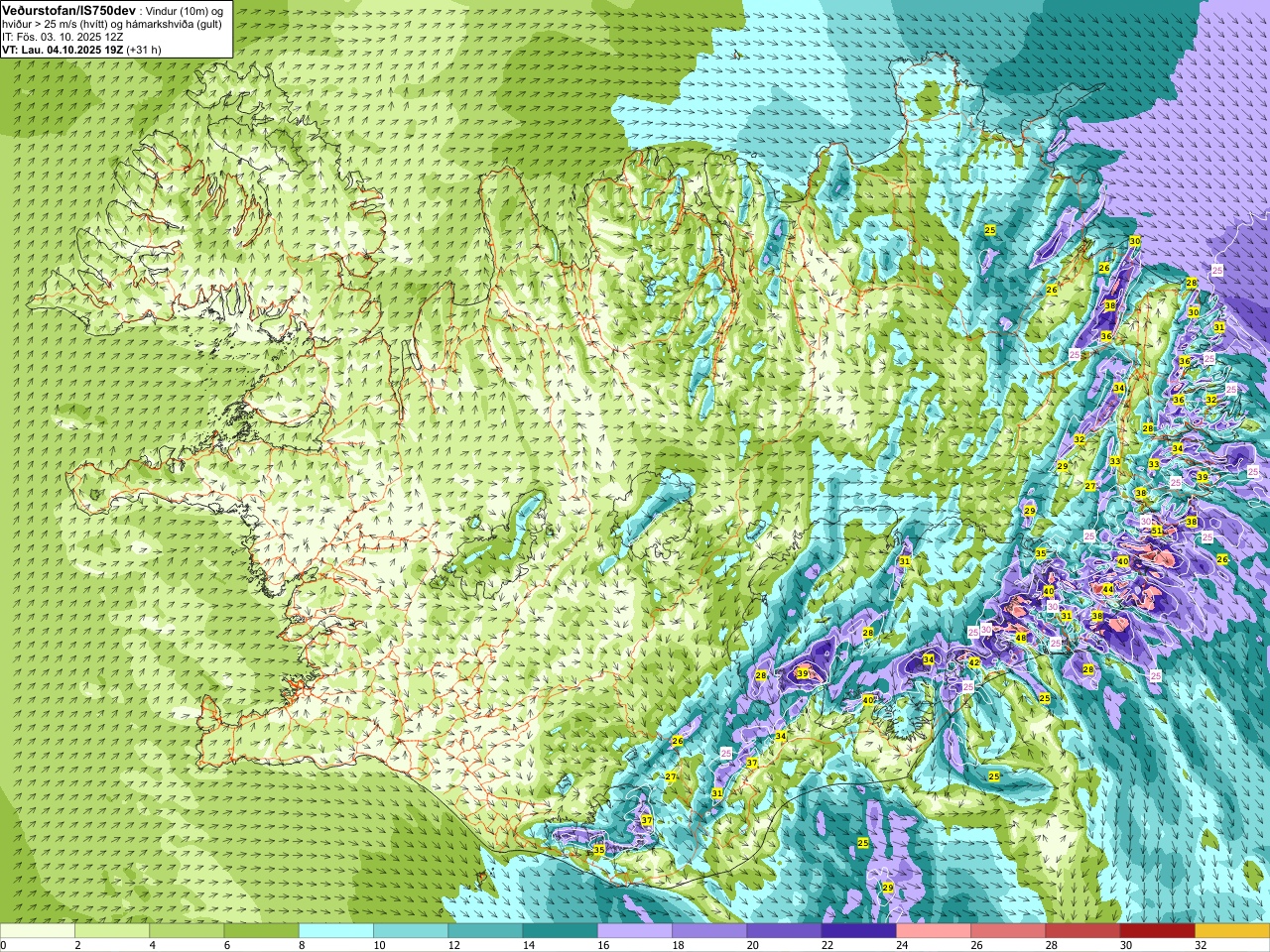This screenshot has width=1270, height=952.
Task: Click the 'IT: Fös. 03. 10. 2025 12Z' line
Action: [63, 37]
